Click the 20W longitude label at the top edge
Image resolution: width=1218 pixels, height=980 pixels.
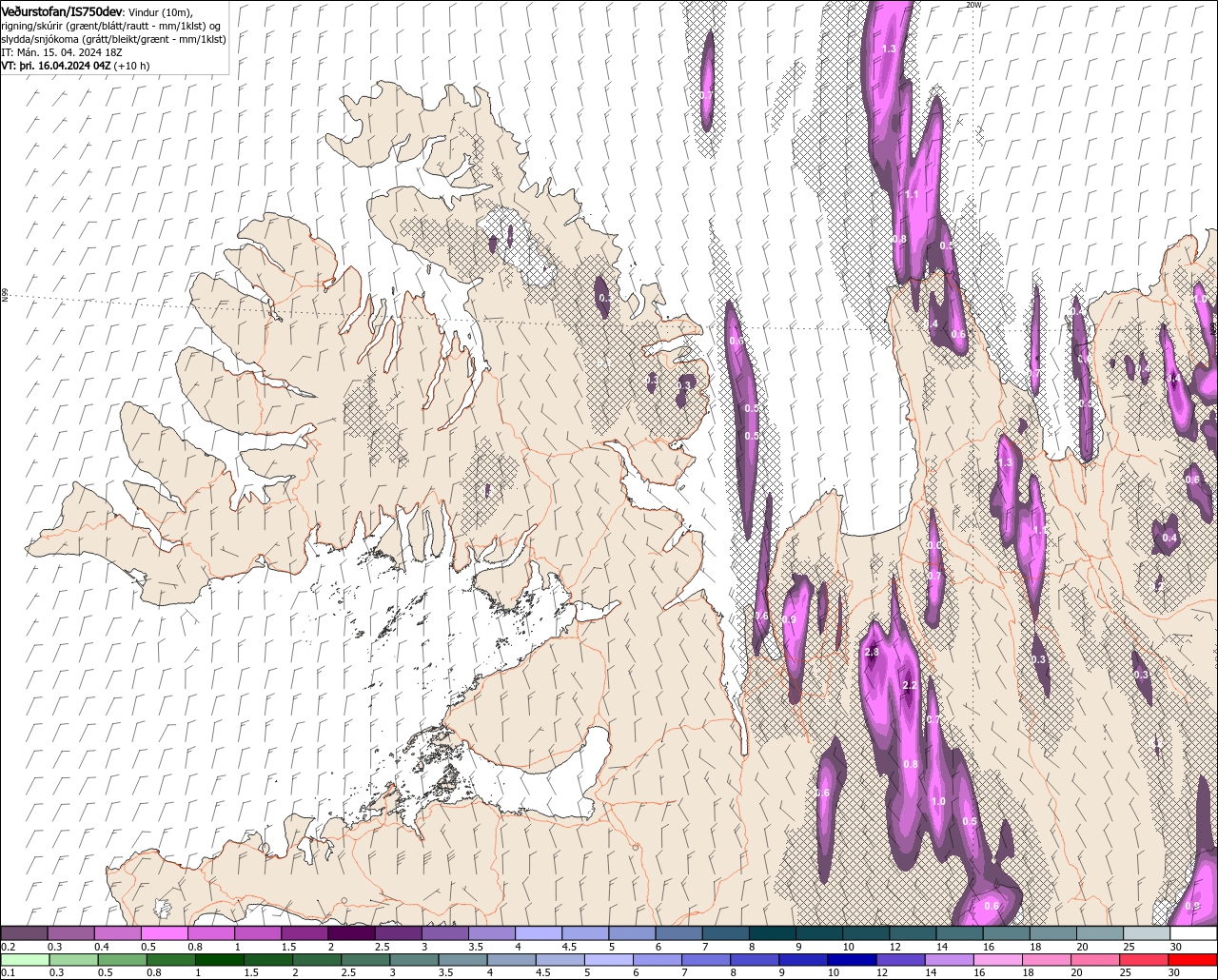pyautogui.click(x=972, y=5)
